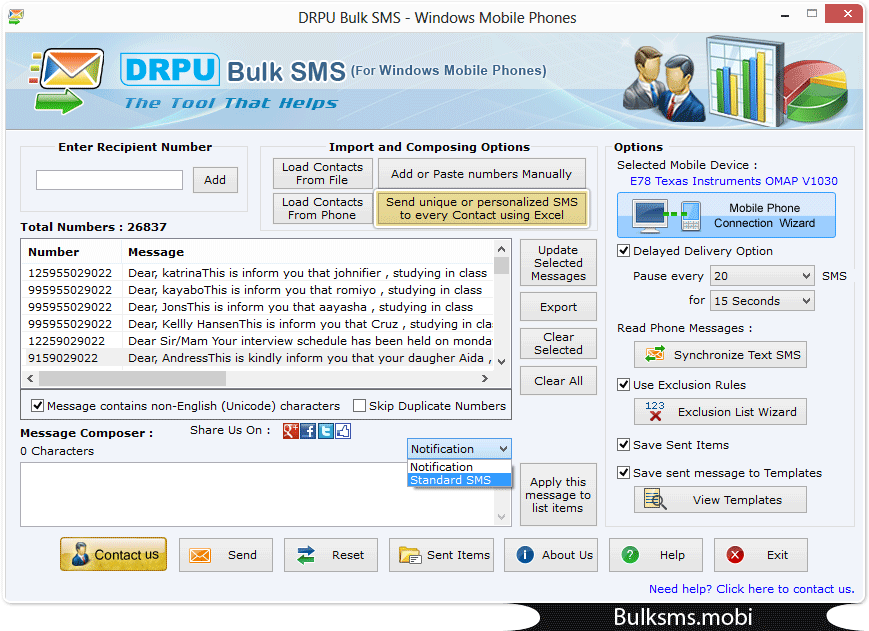Click the Number column header

(71, 252)
